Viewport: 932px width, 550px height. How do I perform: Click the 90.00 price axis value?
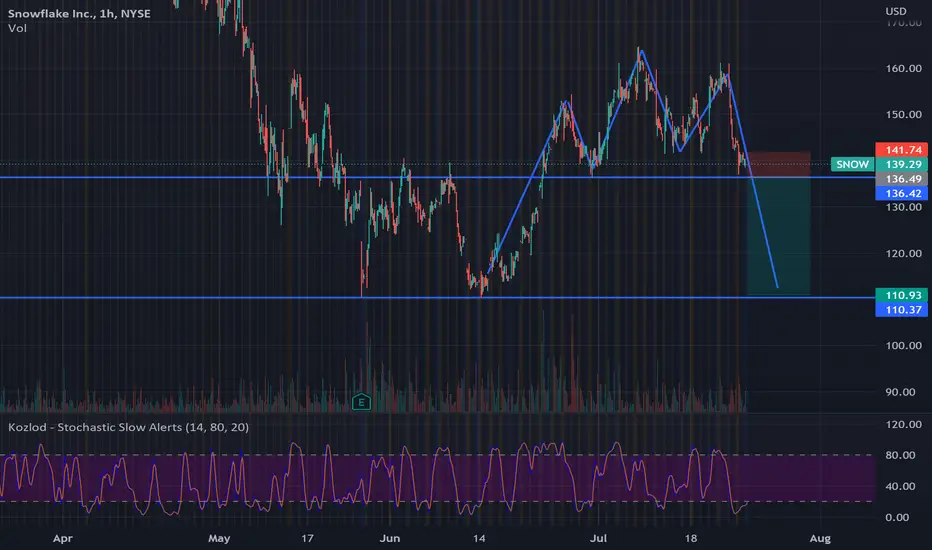[x=900, y=392]
